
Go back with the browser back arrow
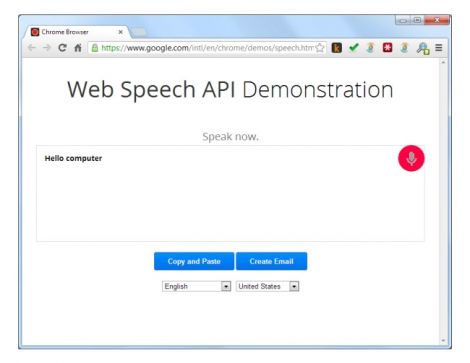click(x=32, y=48)
